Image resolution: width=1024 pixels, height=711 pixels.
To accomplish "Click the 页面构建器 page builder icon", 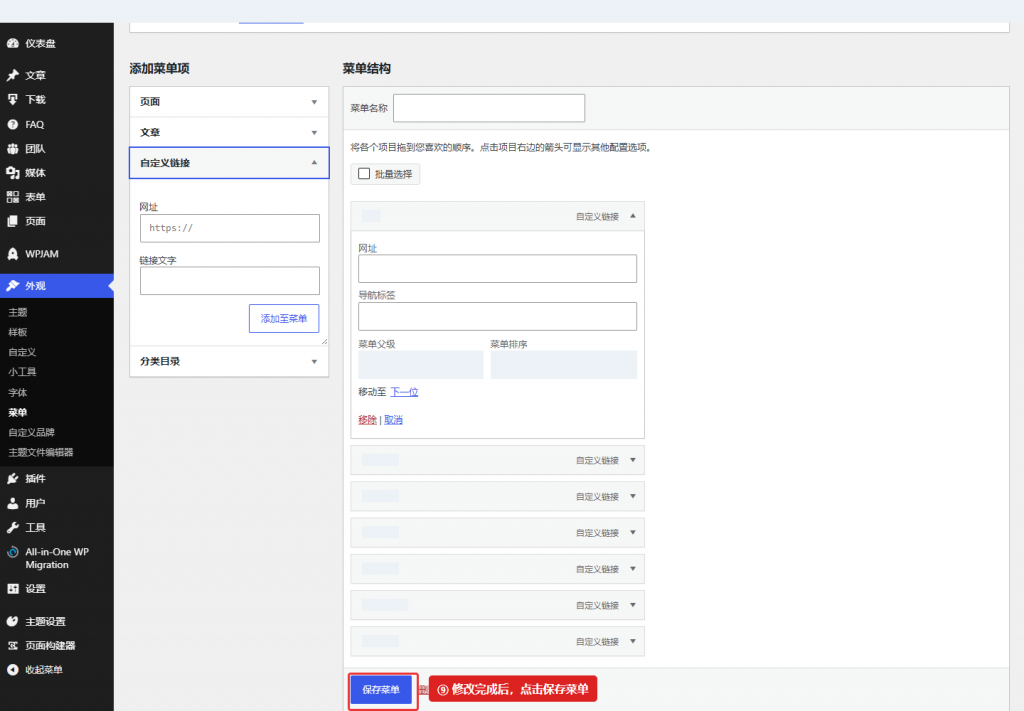I will click(x=12, y=645).
